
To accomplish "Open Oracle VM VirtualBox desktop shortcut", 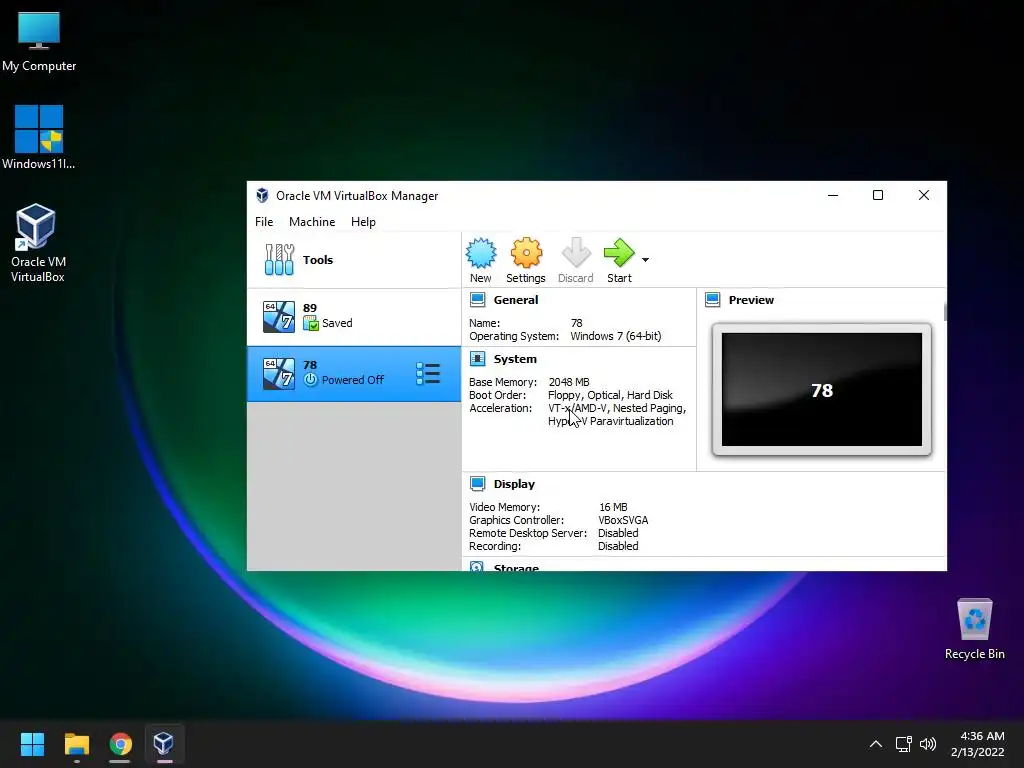I will [x=37, y=243].
